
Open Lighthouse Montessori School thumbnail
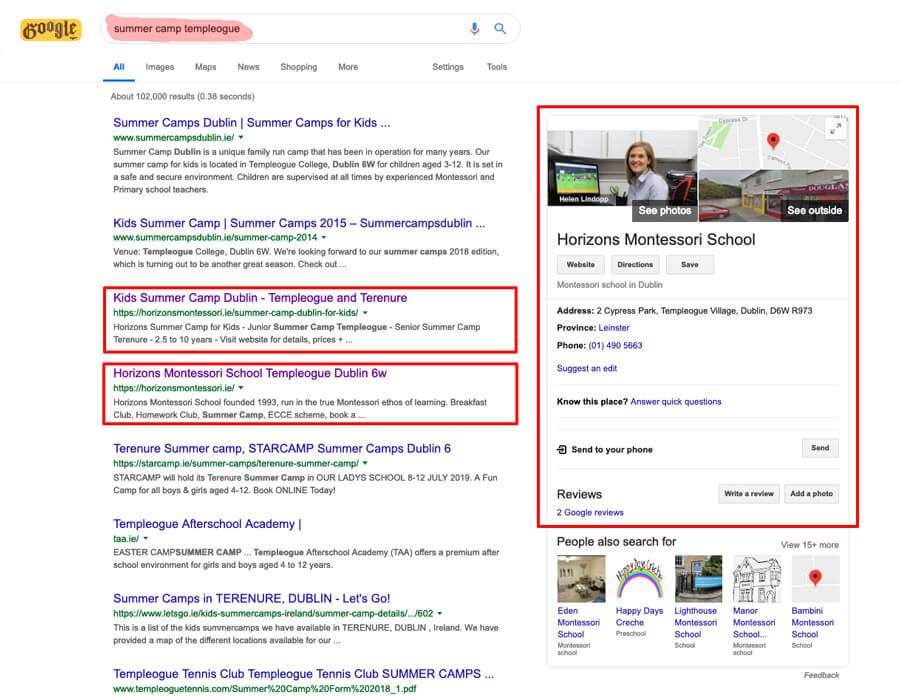698,578
